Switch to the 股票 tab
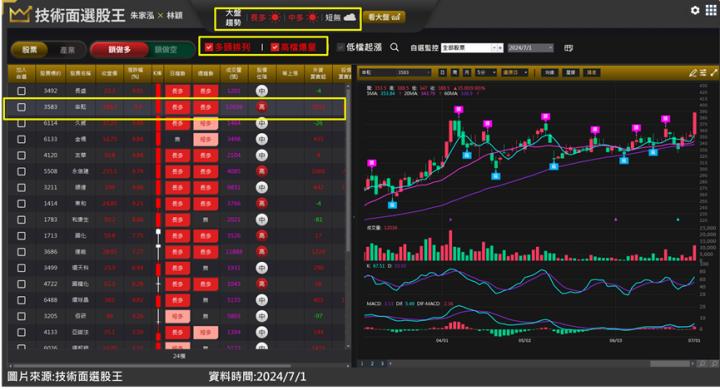 (29, 50)
